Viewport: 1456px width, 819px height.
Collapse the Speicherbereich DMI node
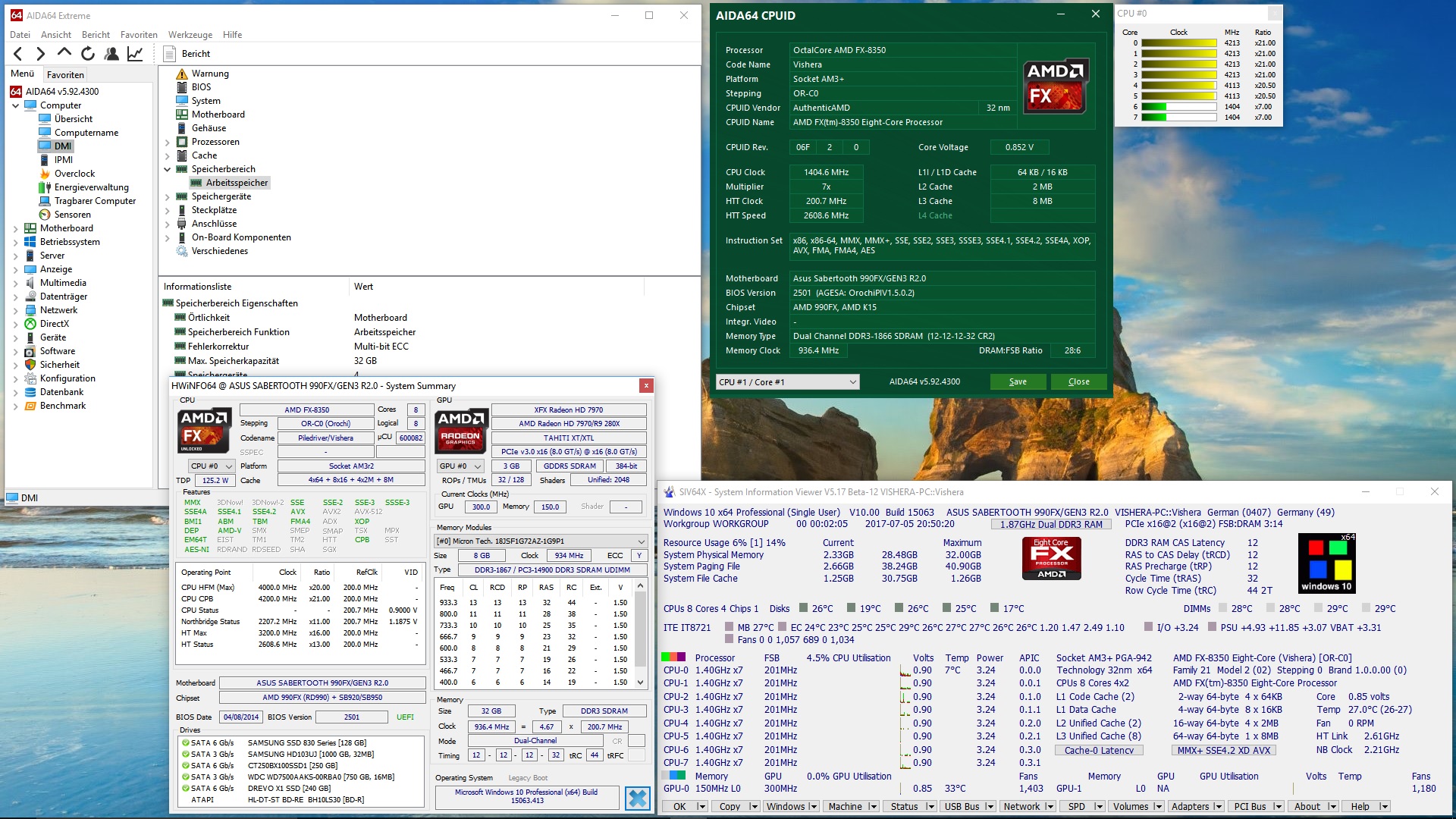tap(168, 169)
